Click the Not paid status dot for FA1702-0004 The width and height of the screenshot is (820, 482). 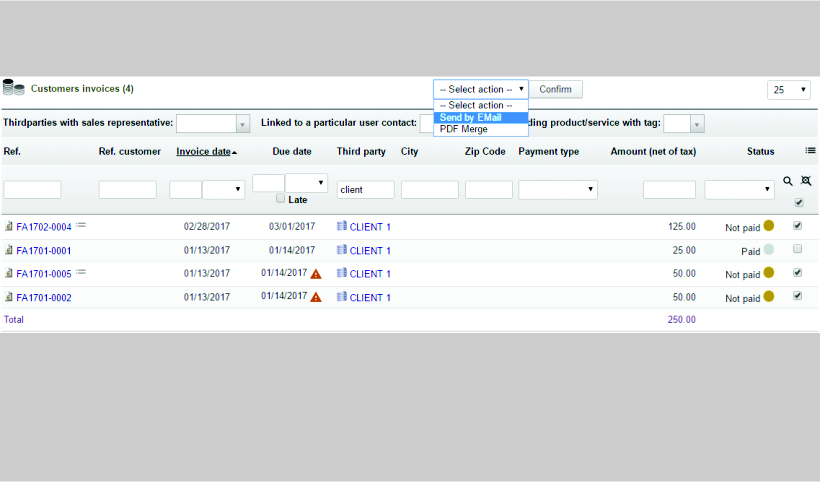(769, 226)
